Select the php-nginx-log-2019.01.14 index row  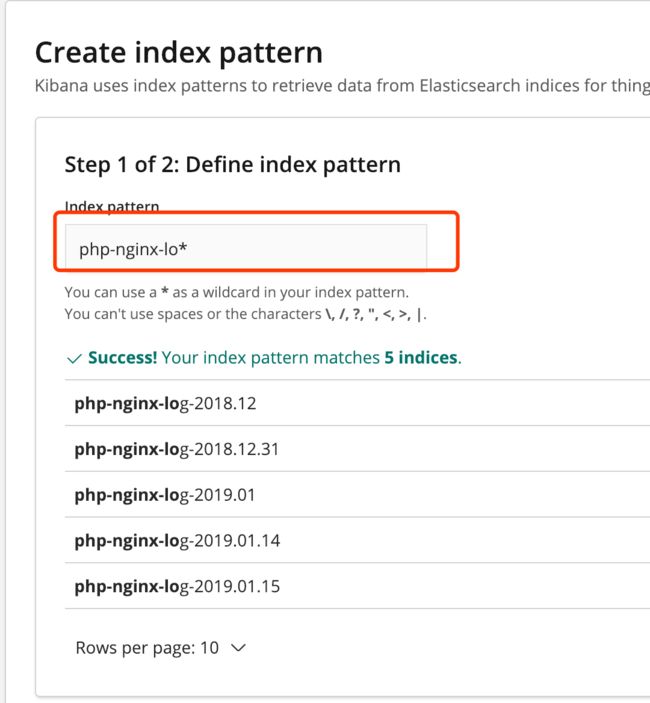[x=357, y=540]
